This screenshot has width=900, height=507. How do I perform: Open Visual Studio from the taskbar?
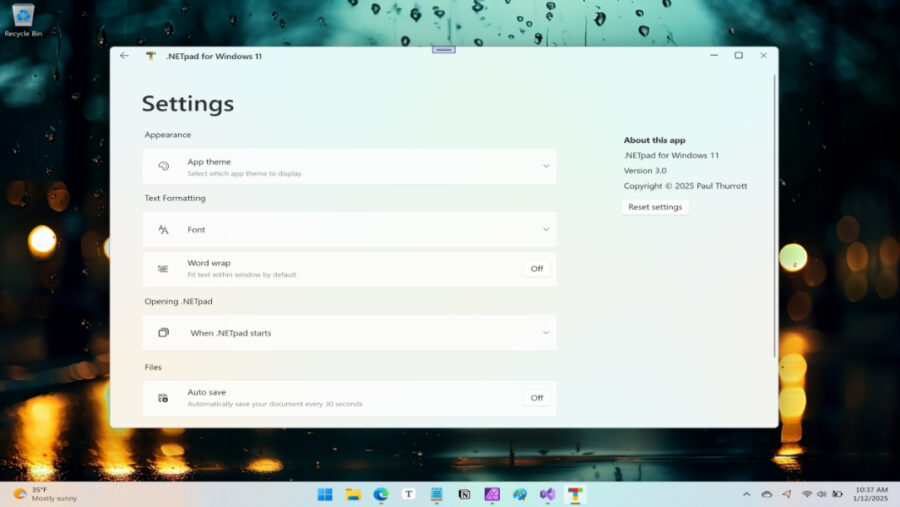tap(547, 494)
